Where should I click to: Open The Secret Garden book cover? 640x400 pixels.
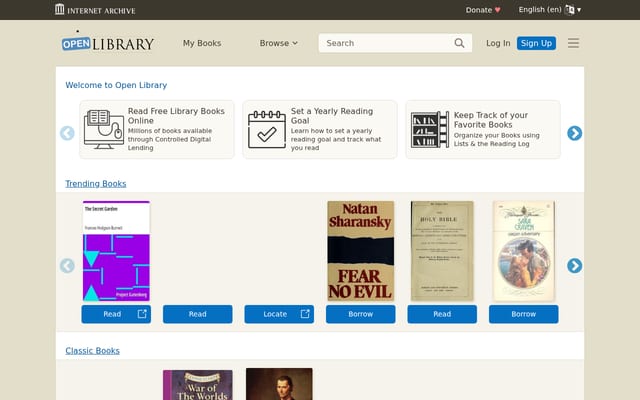point(116,251)
